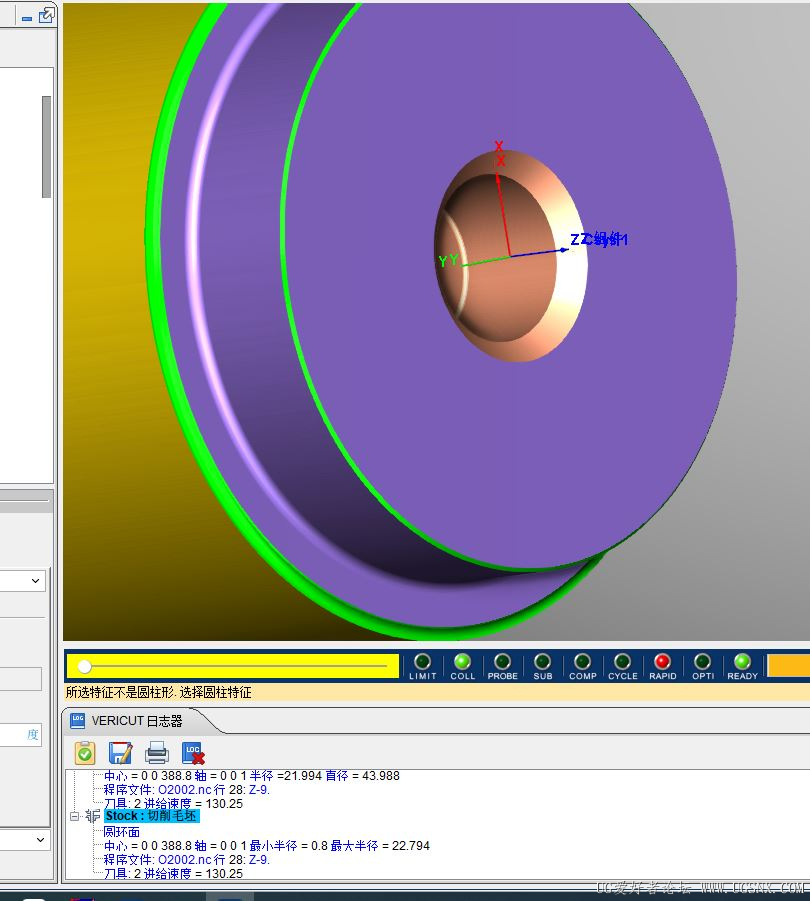Screen dimensions: 810x901
Task: Click the Stock node axis tree icon
Action: tap(92, 816)
